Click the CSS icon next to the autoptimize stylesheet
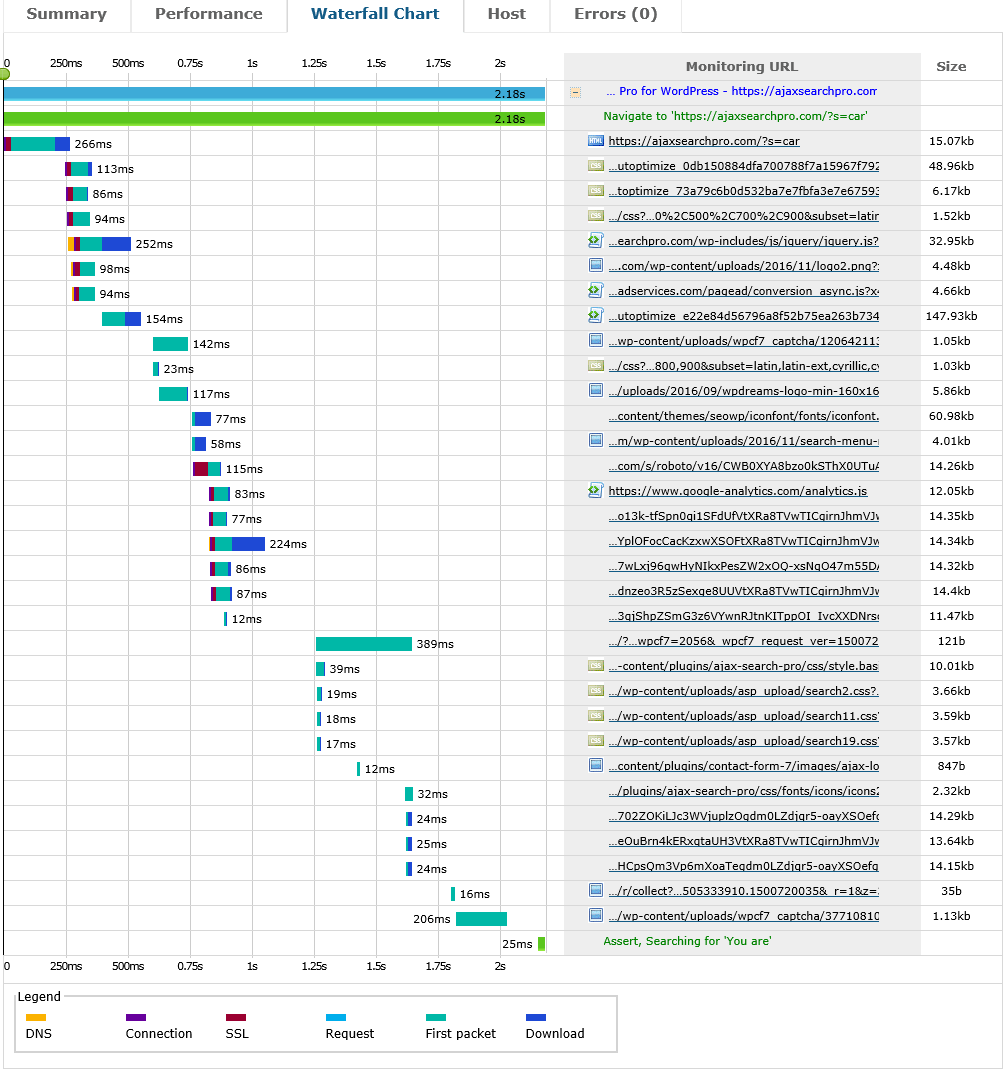The width and height of the screenshot is (1006, 1074). click(592, 168)
